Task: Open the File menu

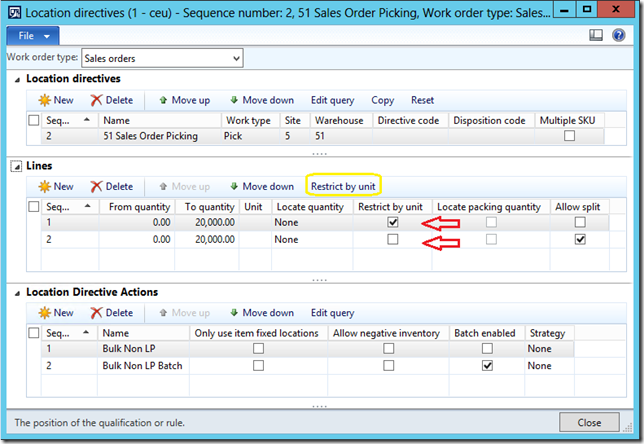Action: pos(33,35)
